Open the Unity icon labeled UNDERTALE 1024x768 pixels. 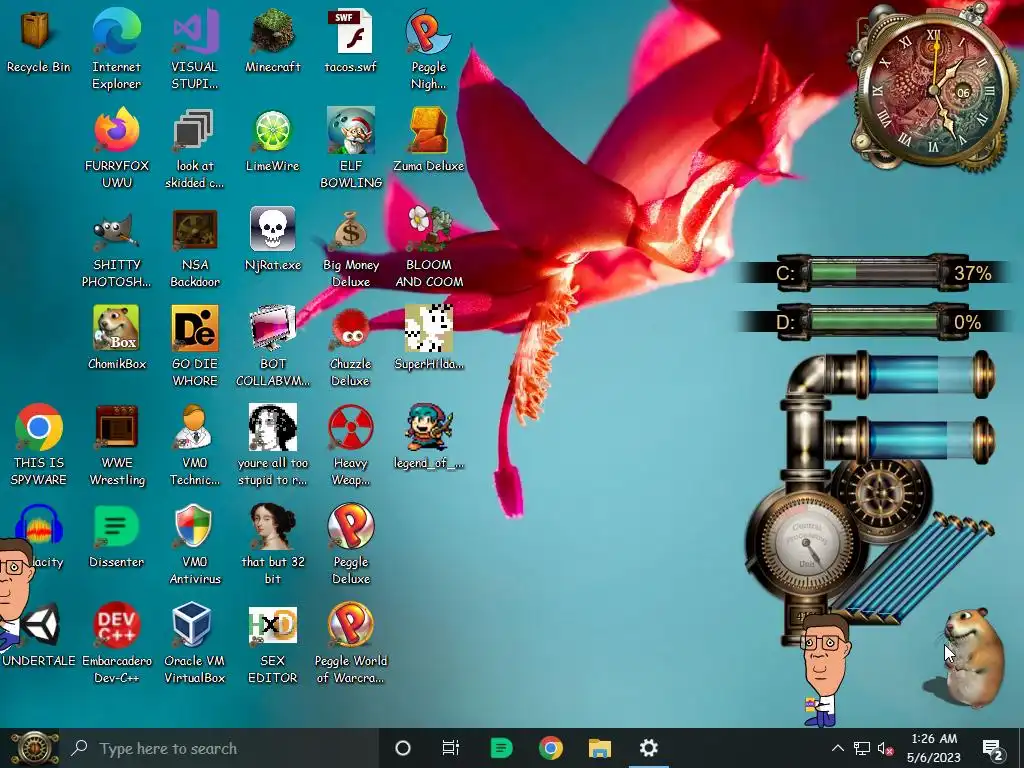coord(42,625)
